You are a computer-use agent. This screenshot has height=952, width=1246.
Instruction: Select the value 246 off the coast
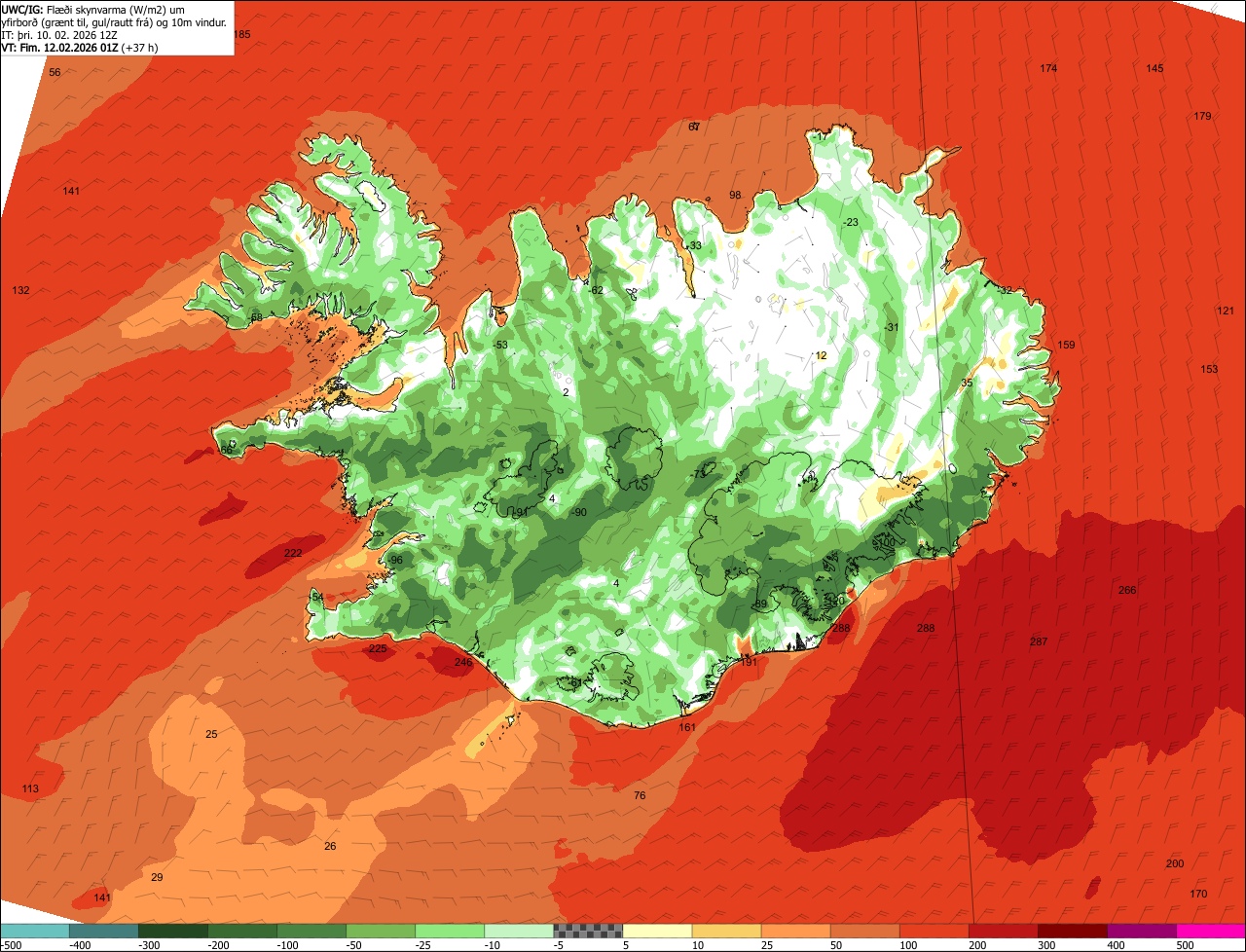[x=463, y=663]
